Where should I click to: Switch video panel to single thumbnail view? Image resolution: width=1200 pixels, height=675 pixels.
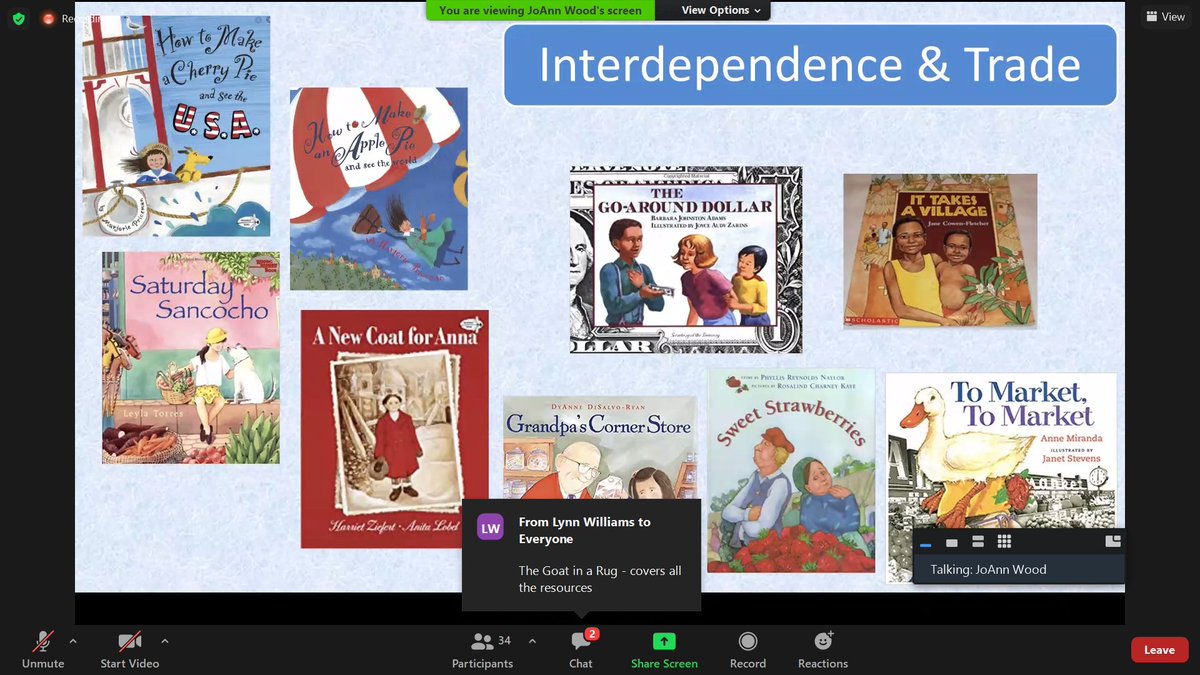tap(952, 543)
